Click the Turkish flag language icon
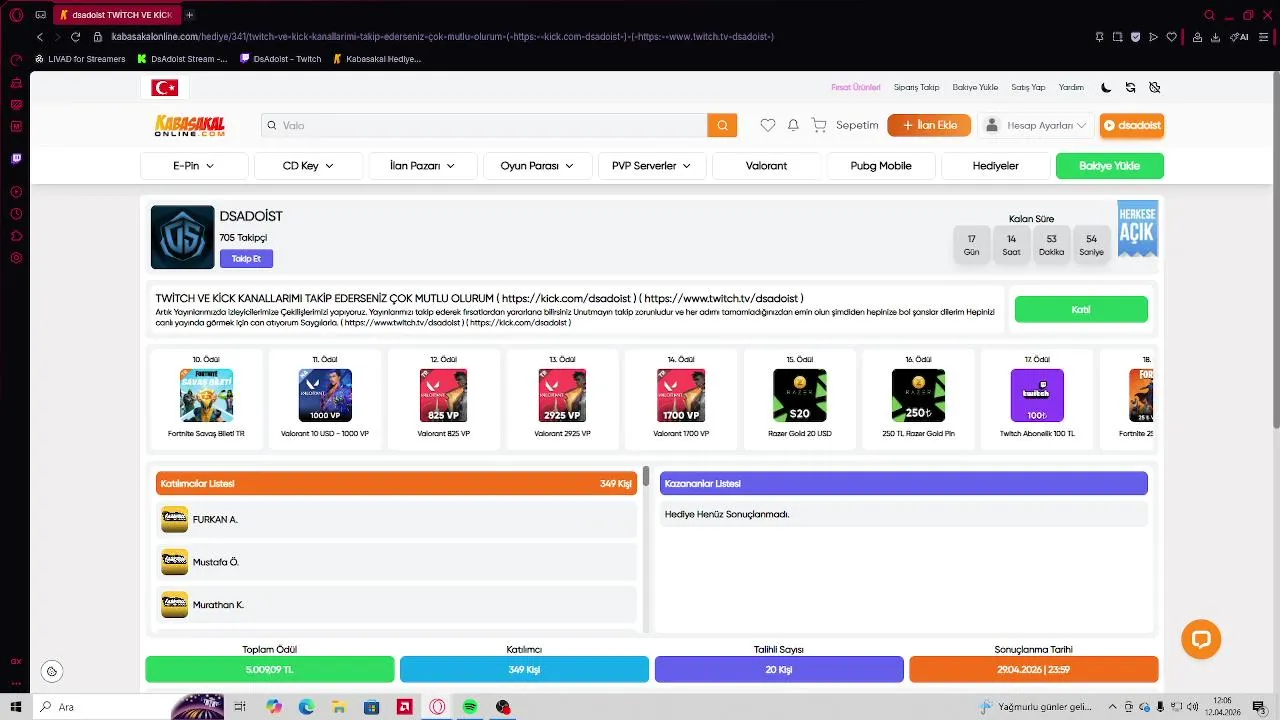The height and width of the screenshot is (720, 1280). point(165,88)
